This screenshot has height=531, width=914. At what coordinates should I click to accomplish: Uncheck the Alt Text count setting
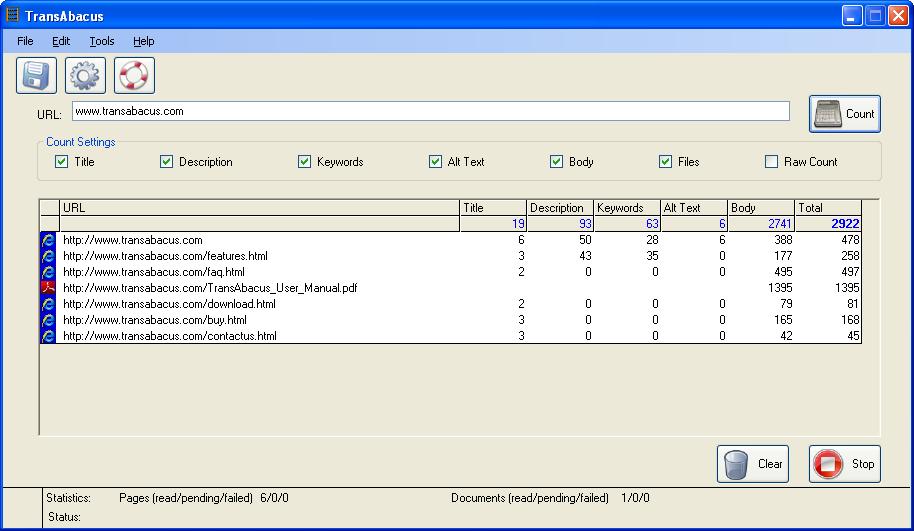435,161
